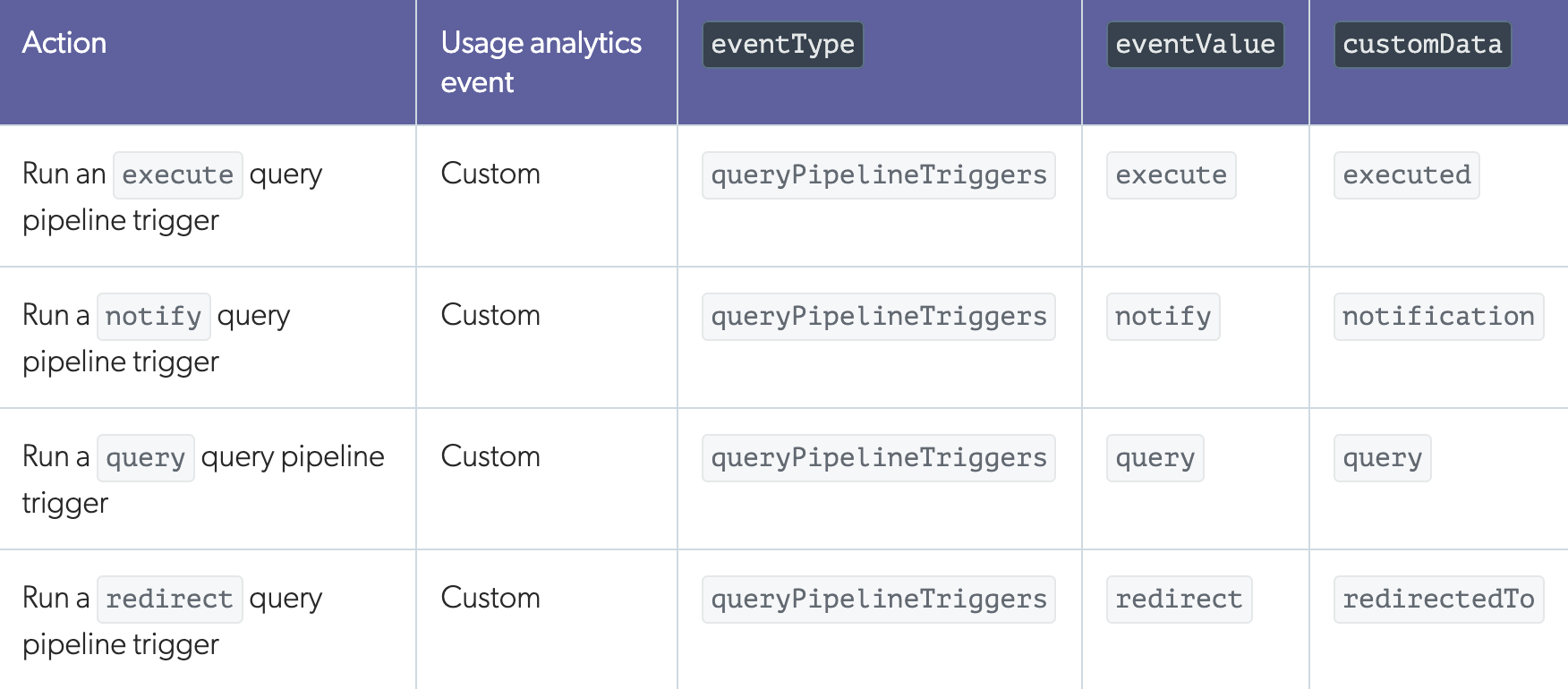Click the eventValue code label in header
1568x689 pixels.
coord(1195,45)
